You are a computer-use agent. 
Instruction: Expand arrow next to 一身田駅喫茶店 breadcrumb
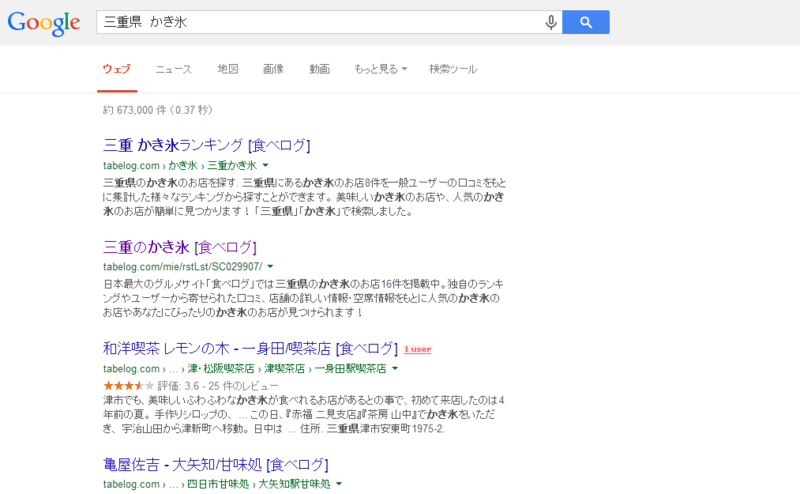394,368
